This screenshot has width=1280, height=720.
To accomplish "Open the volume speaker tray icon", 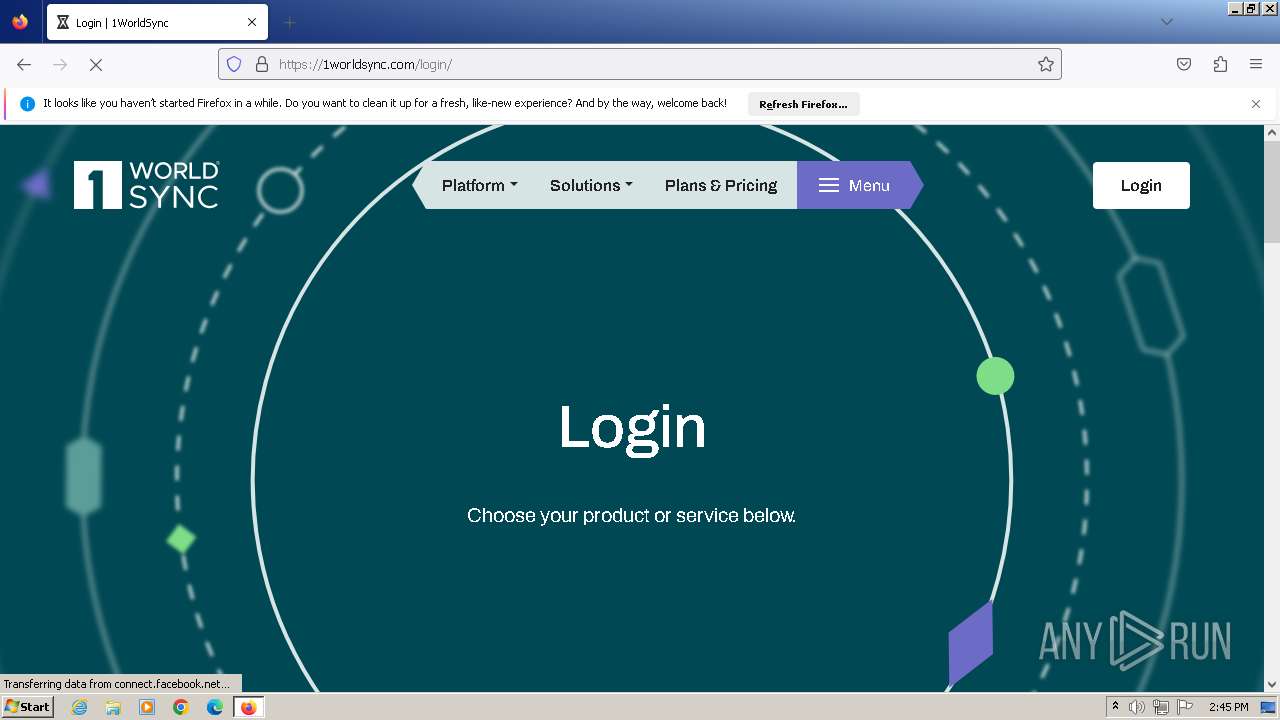I will pyautogui.click(x=1136, y=707).
